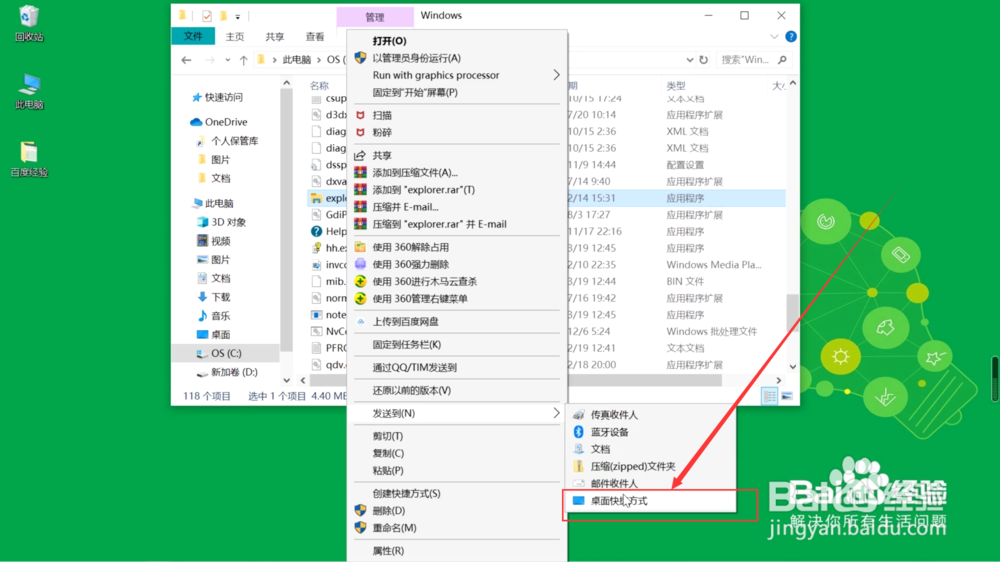
Task: Select OneDrive in navigation pane
Action: [219, 122]
